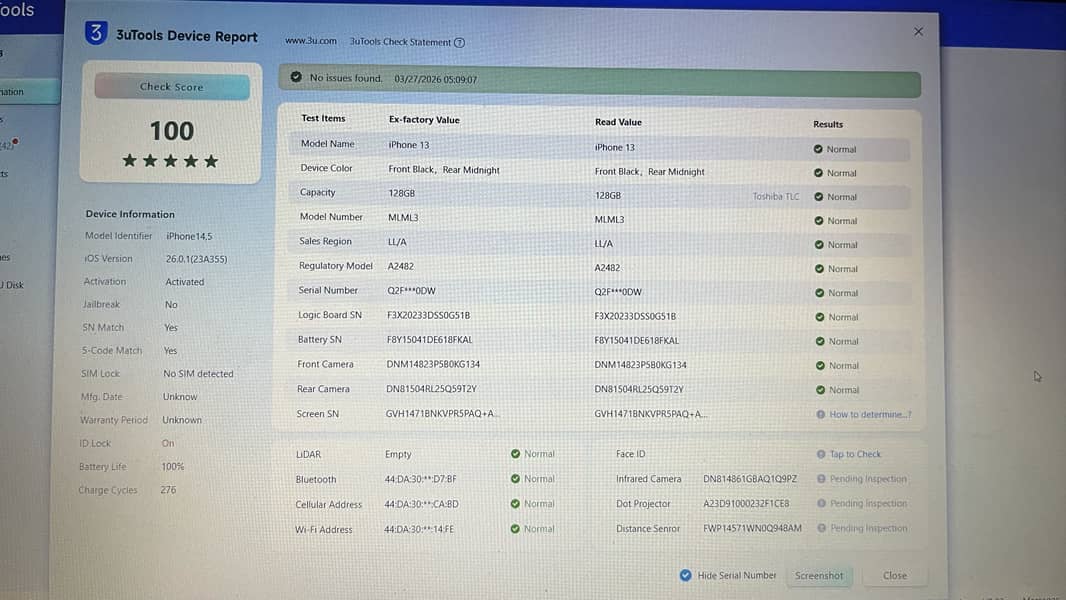The width and height of the screenshot is (1066, 600).
Task: Click Normal check icon in Capacity row
Action: point(819,196)
